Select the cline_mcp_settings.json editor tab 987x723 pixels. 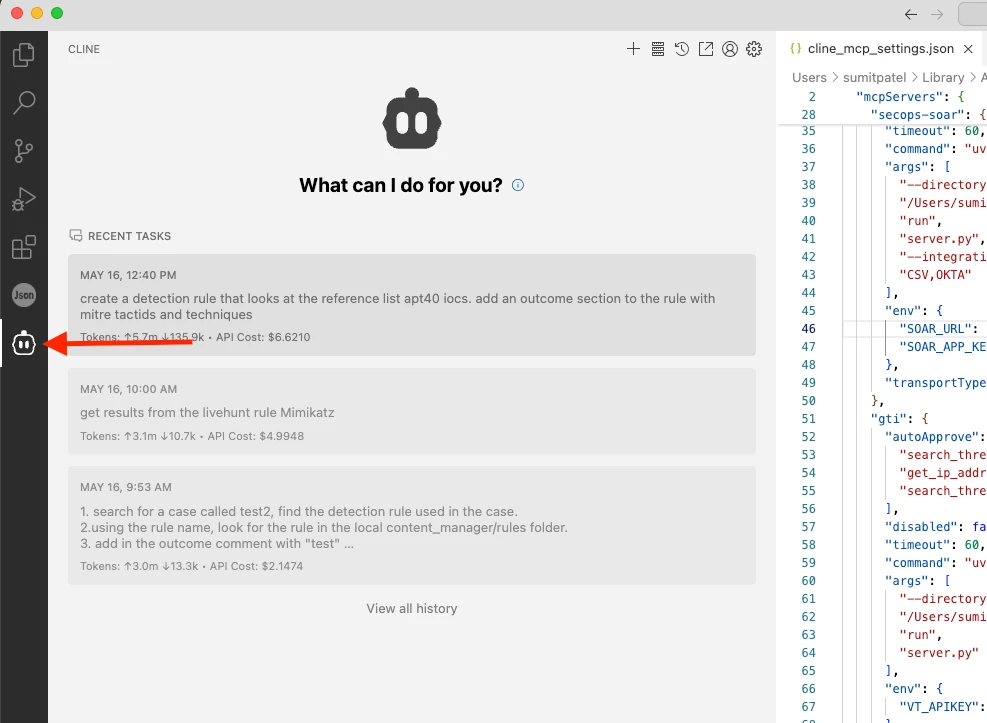(881, 48)
